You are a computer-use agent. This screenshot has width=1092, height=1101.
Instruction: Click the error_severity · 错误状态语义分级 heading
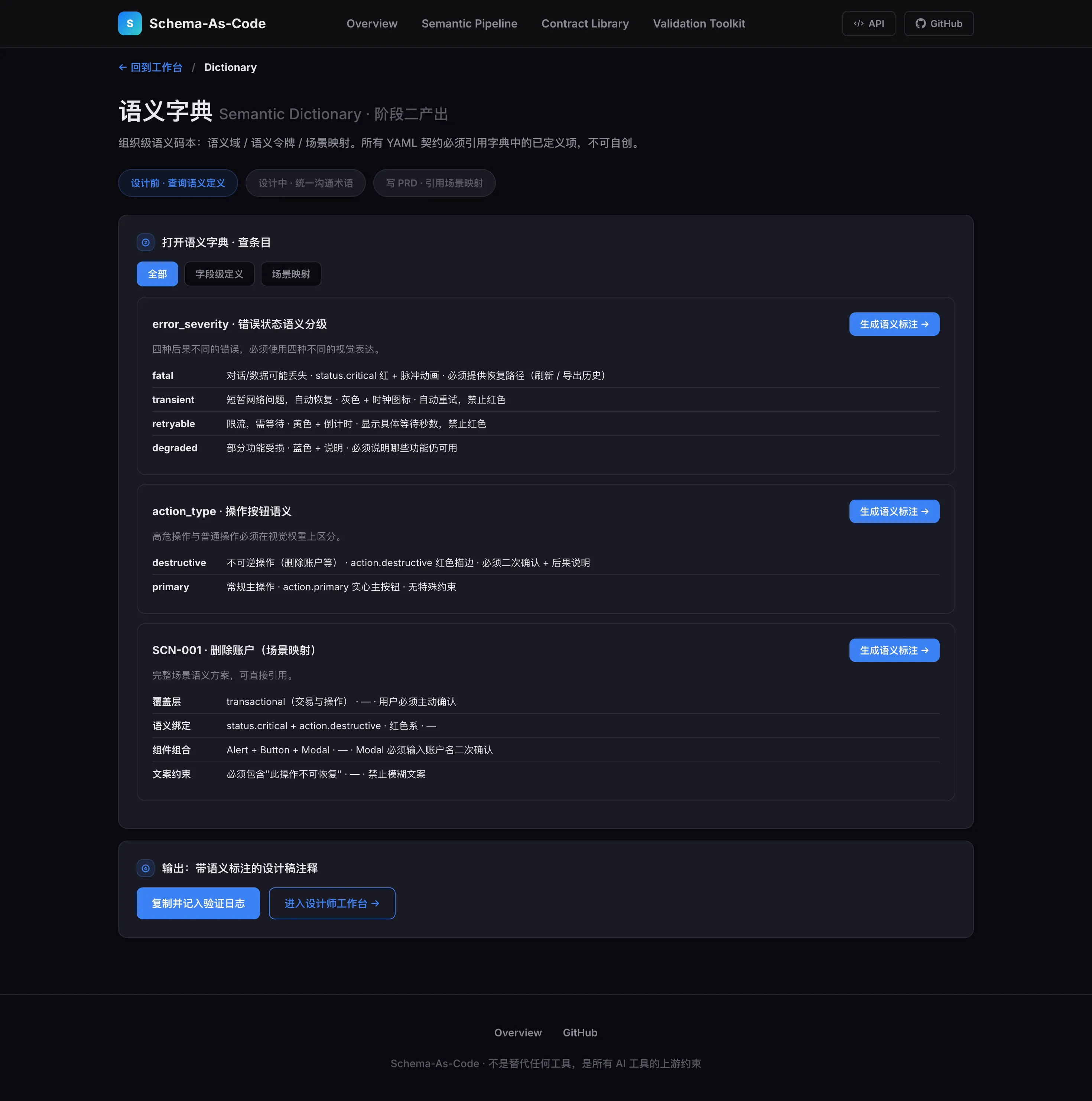tap(239, 324)
